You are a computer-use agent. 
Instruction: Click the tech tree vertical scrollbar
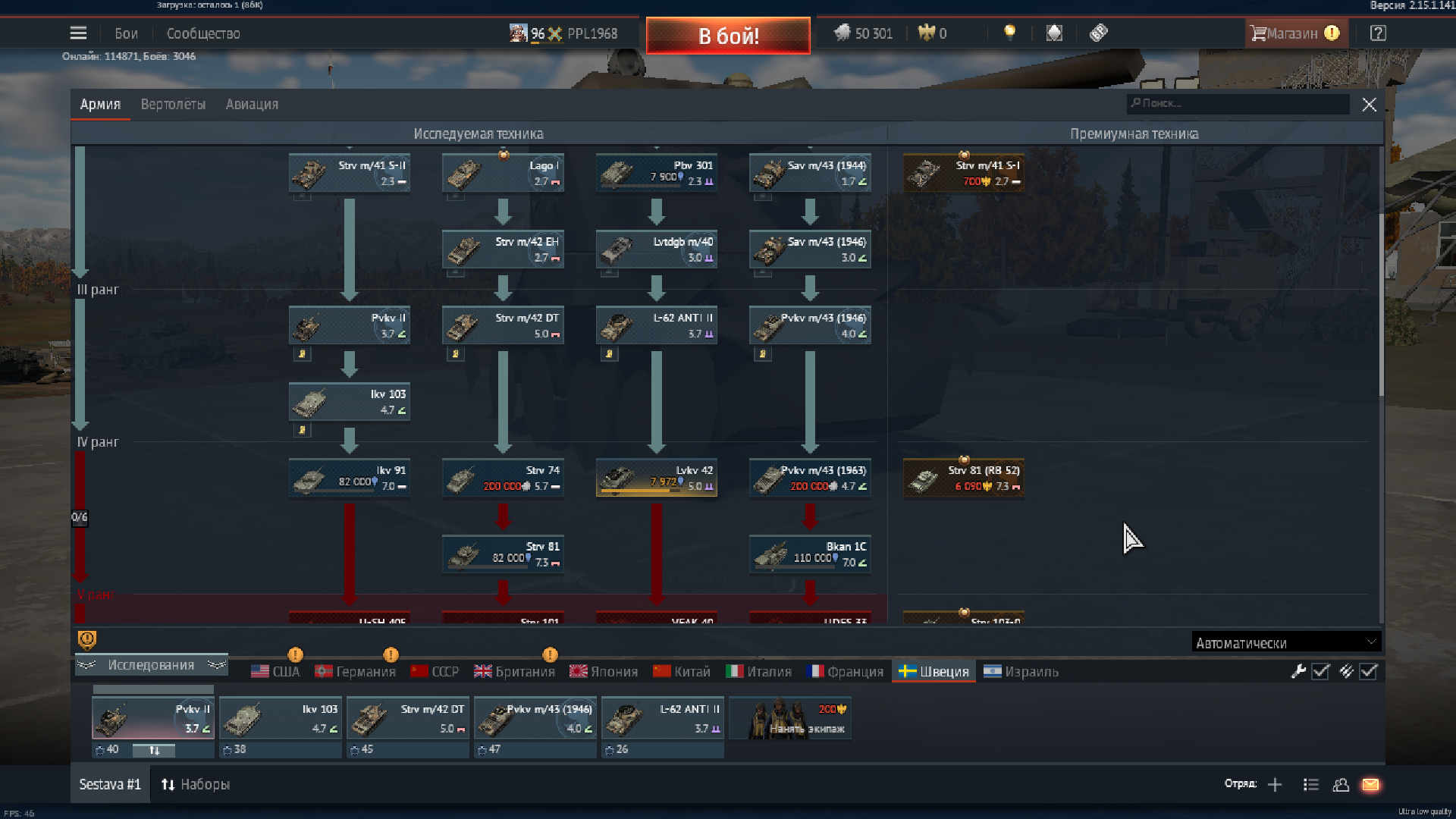tap(1381, 273)
